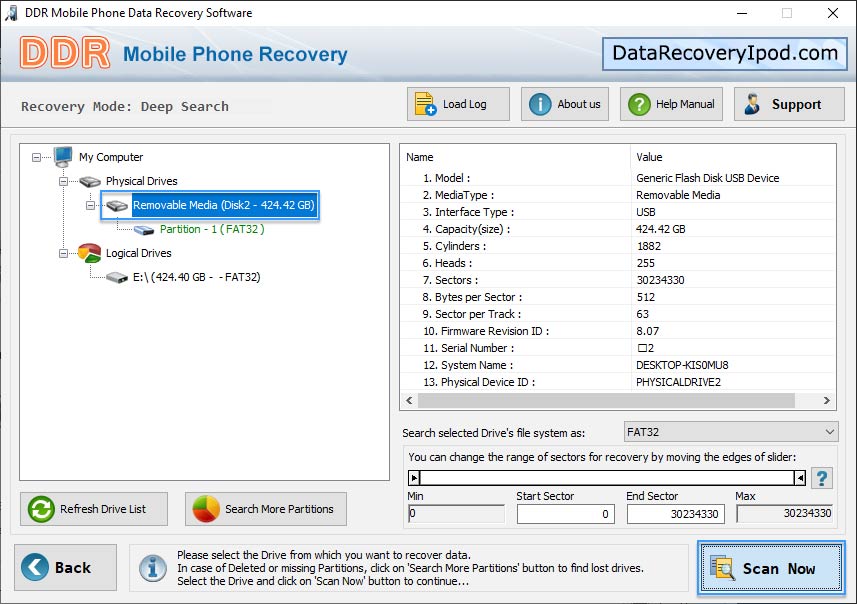The height and width of the screenshot is (604, 857).
Task: Collapse the Removable Media Disk2 node
Action: [90, 206]
